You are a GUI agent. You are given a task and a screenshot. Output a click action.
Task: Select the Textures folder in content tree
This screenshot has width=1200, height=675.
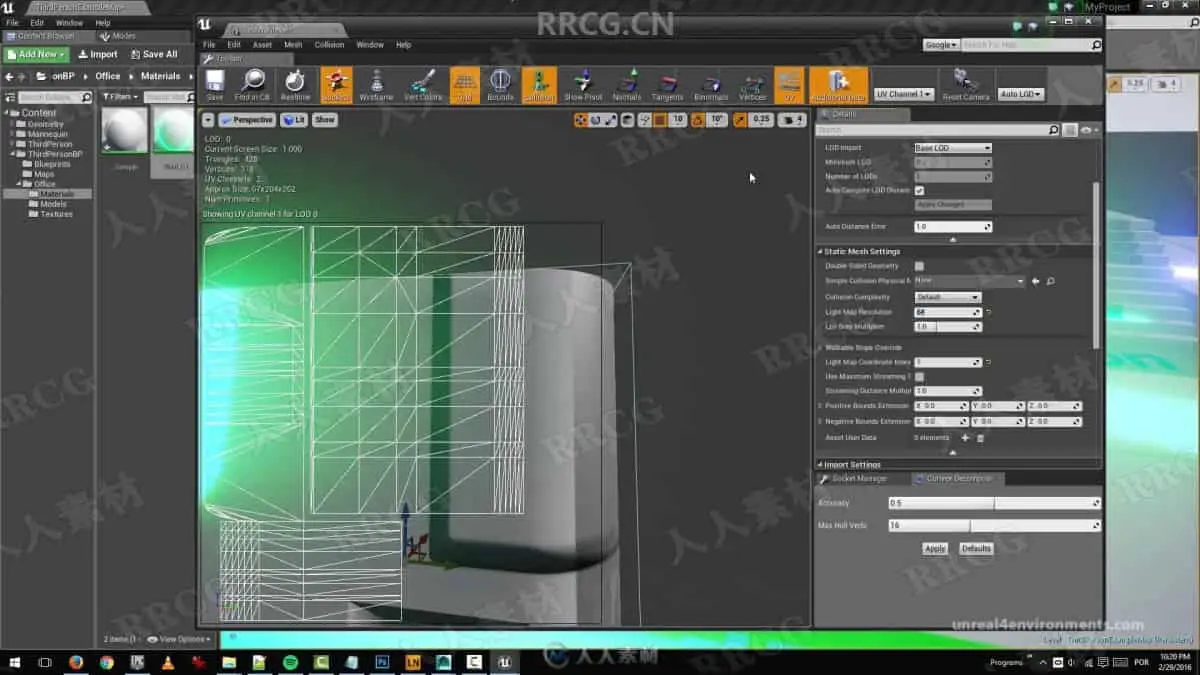tap(56, 214)
